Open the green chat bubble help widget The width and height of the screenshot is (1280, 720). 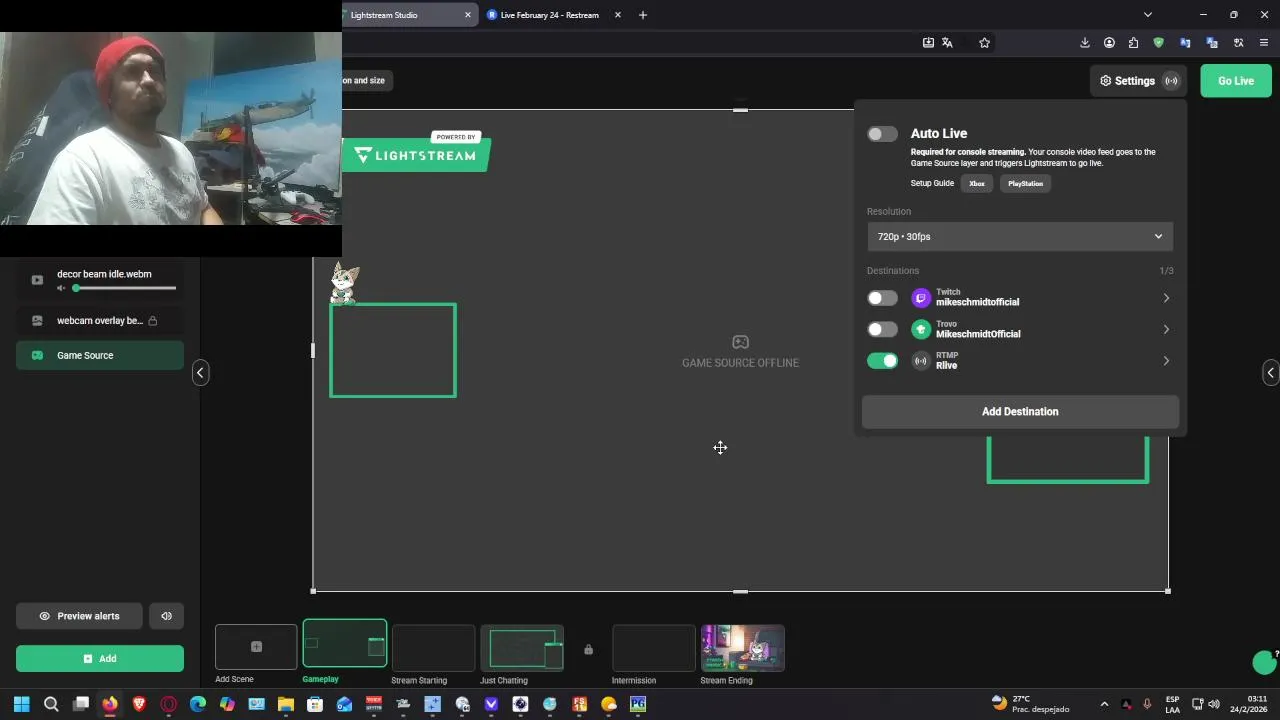click(1264, 662)
